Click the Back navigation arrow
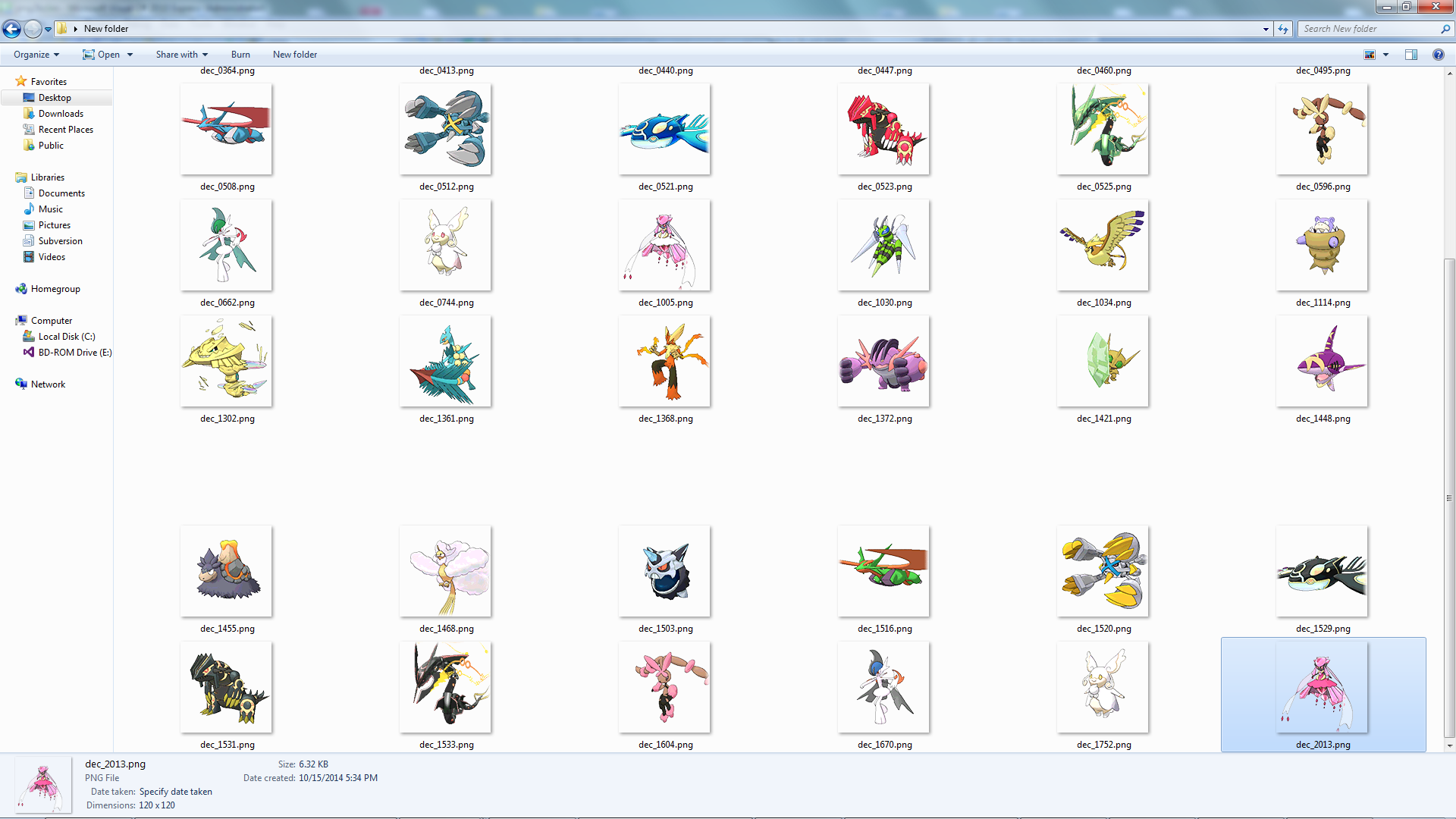The height and width of the screenshot is (819, 1456). pos(11,29)
